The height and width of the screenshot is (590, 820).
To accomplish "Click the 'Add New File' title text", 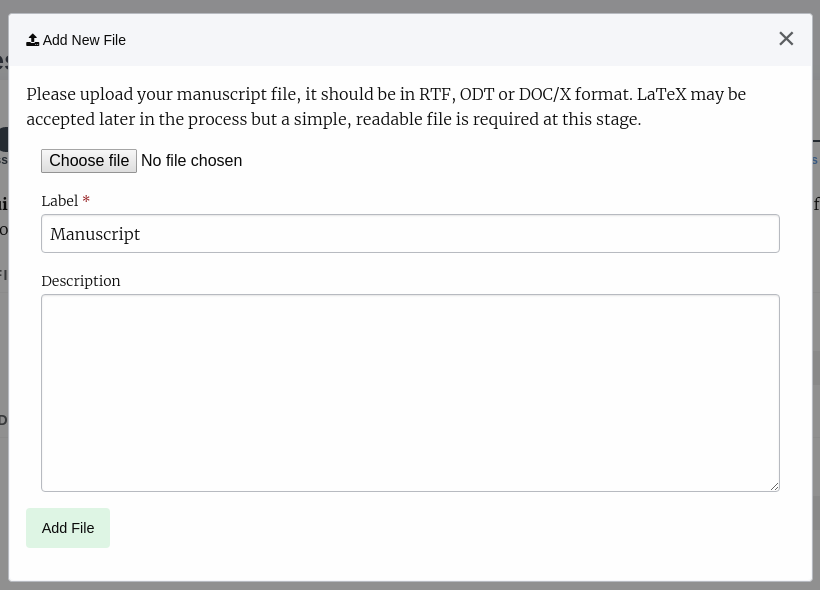I will (84, 40).
